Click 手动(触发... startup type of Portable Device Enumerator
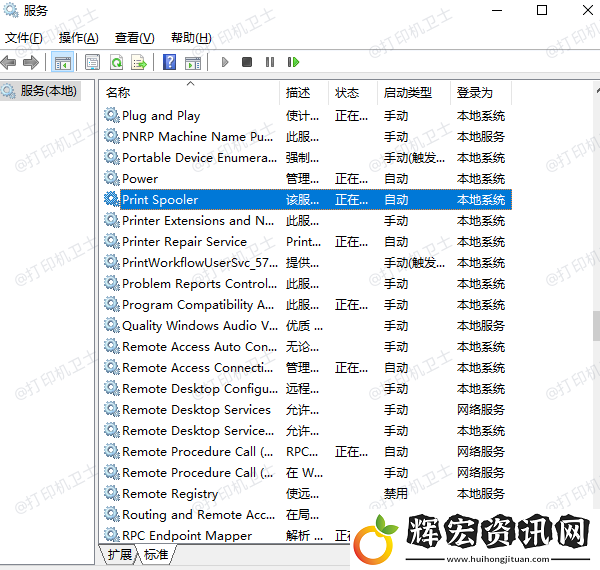600x570 pixels. tap(414, 158)
